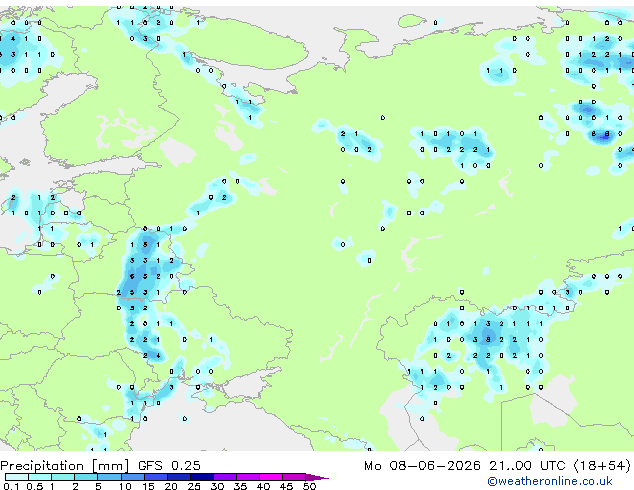Image resolution: width=634 pixels, height=490 pixels.
Task: Click the legend color between 25 and 30
Action: [202, 477]
